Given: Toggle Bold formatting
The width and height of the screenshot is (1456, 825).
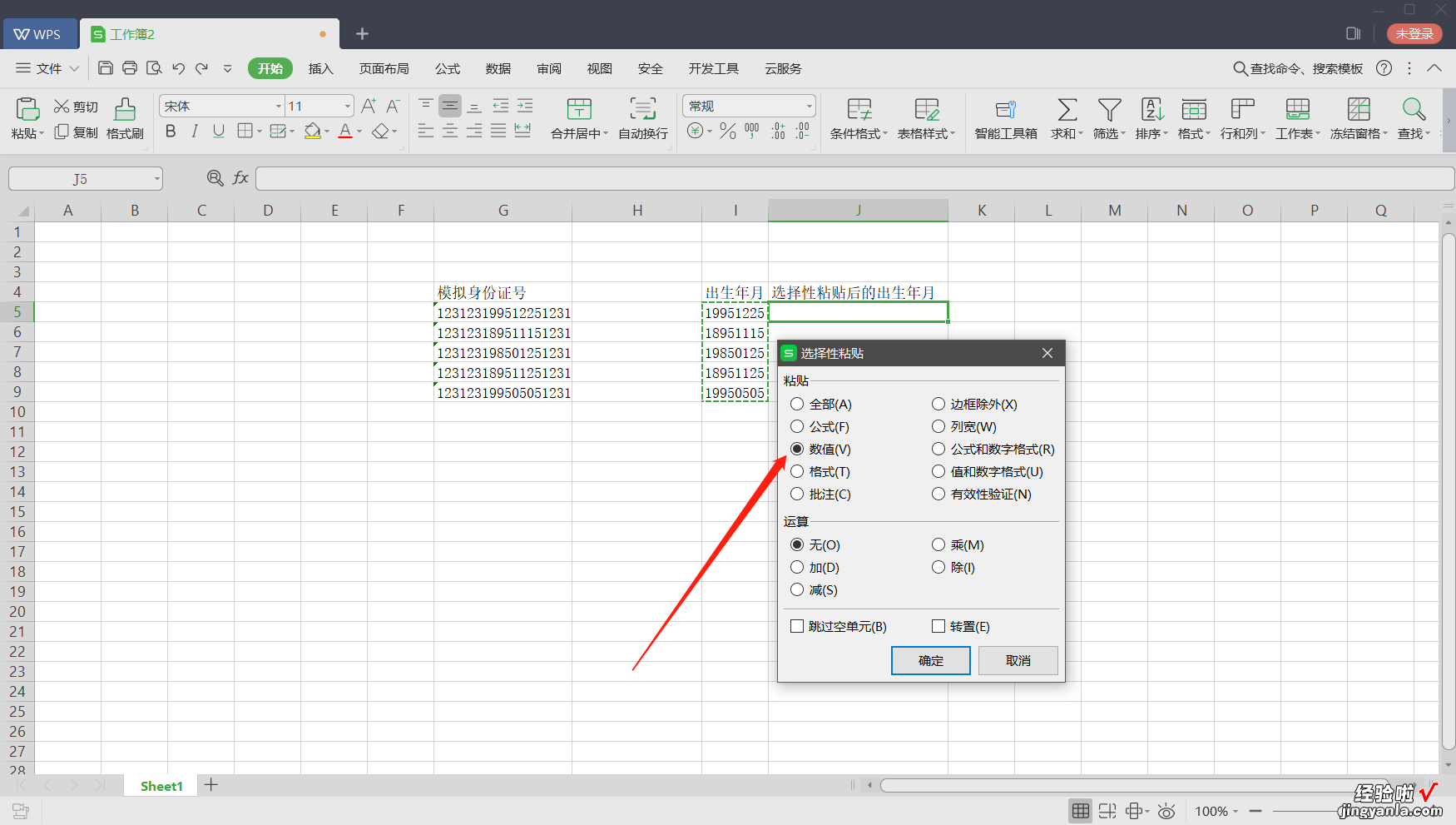Looking at the screenshot, I should tap(171, 131).
